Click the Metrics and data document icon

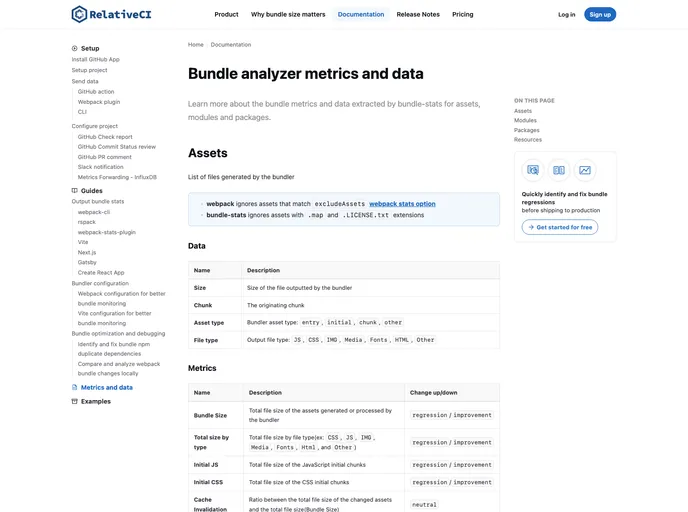tap(75, 387)
